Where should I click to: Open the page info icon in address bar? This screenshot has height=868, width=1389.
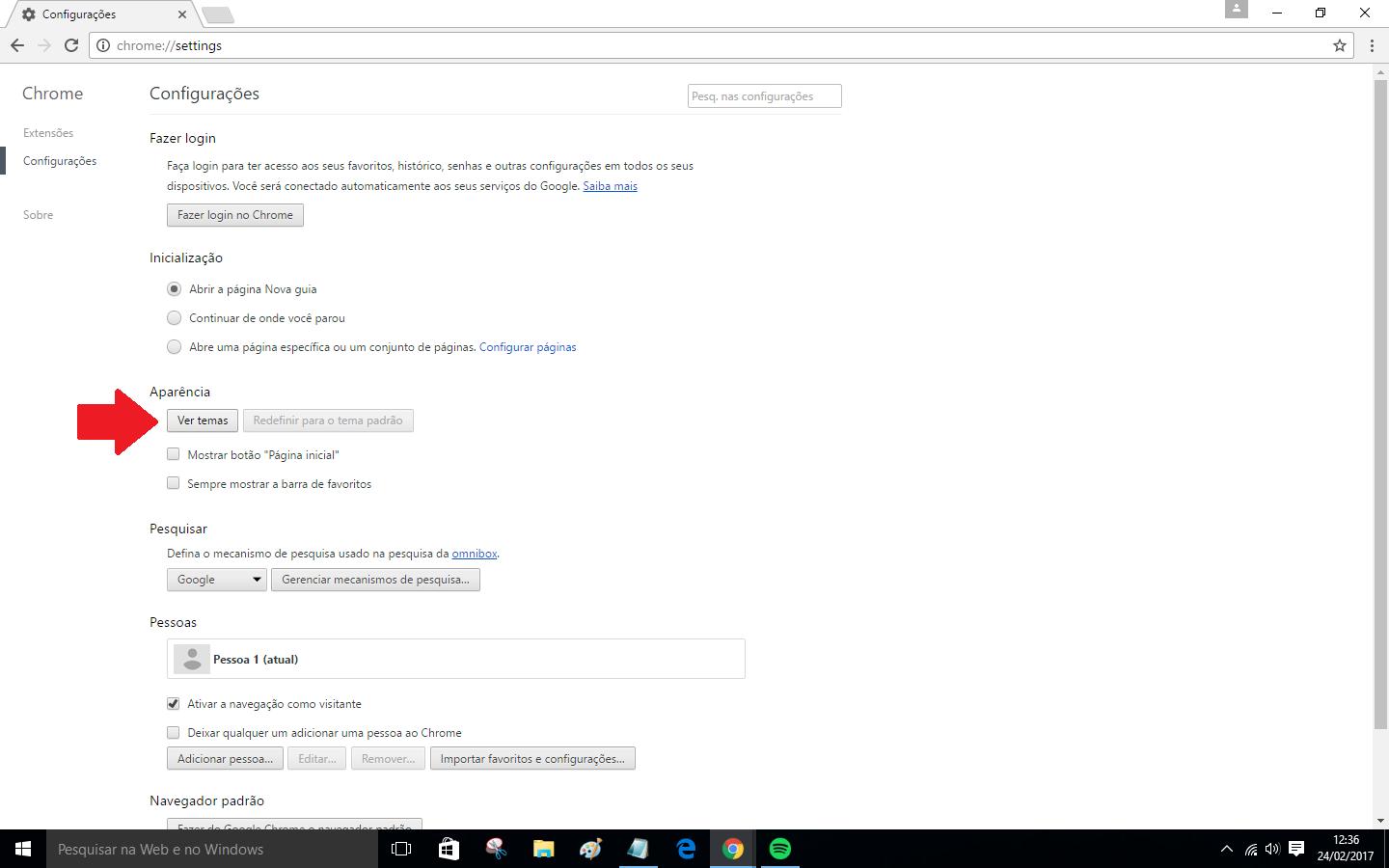[x=101, y=45]
